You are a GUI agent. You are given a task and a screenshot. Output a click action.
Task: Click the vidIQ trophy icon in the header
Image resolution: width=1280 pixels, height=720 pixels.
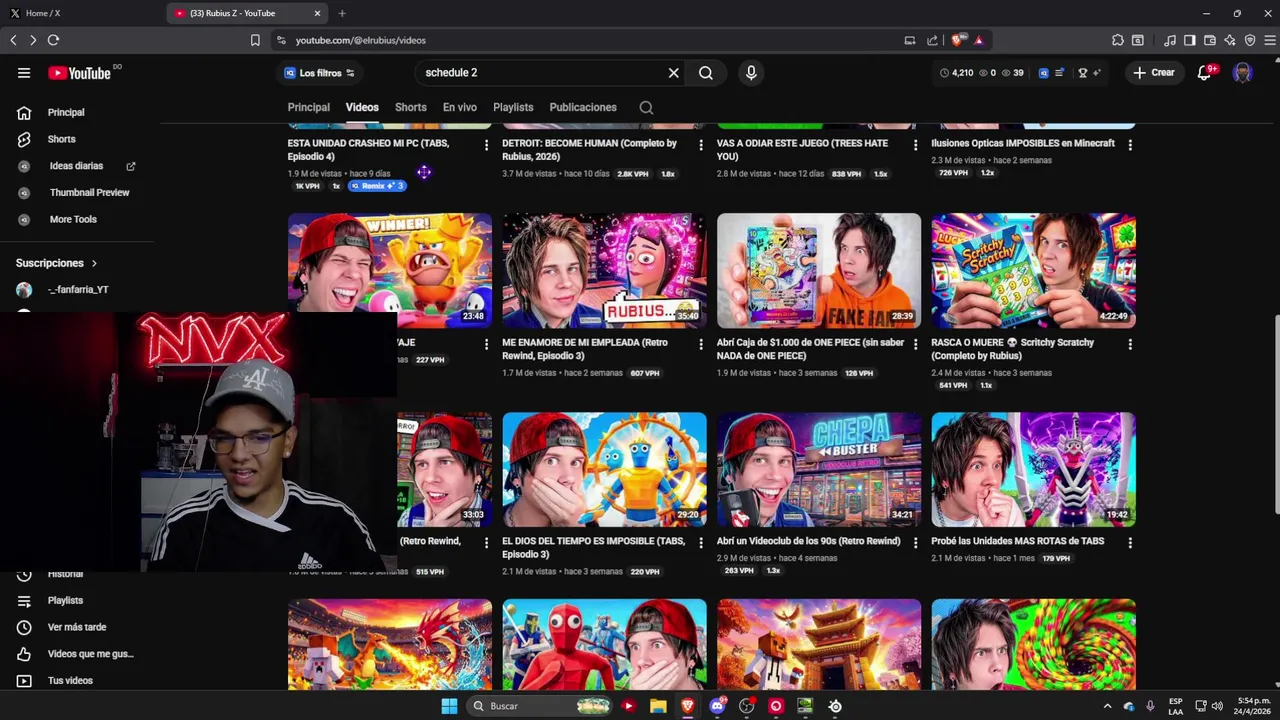coord(1082,73)
